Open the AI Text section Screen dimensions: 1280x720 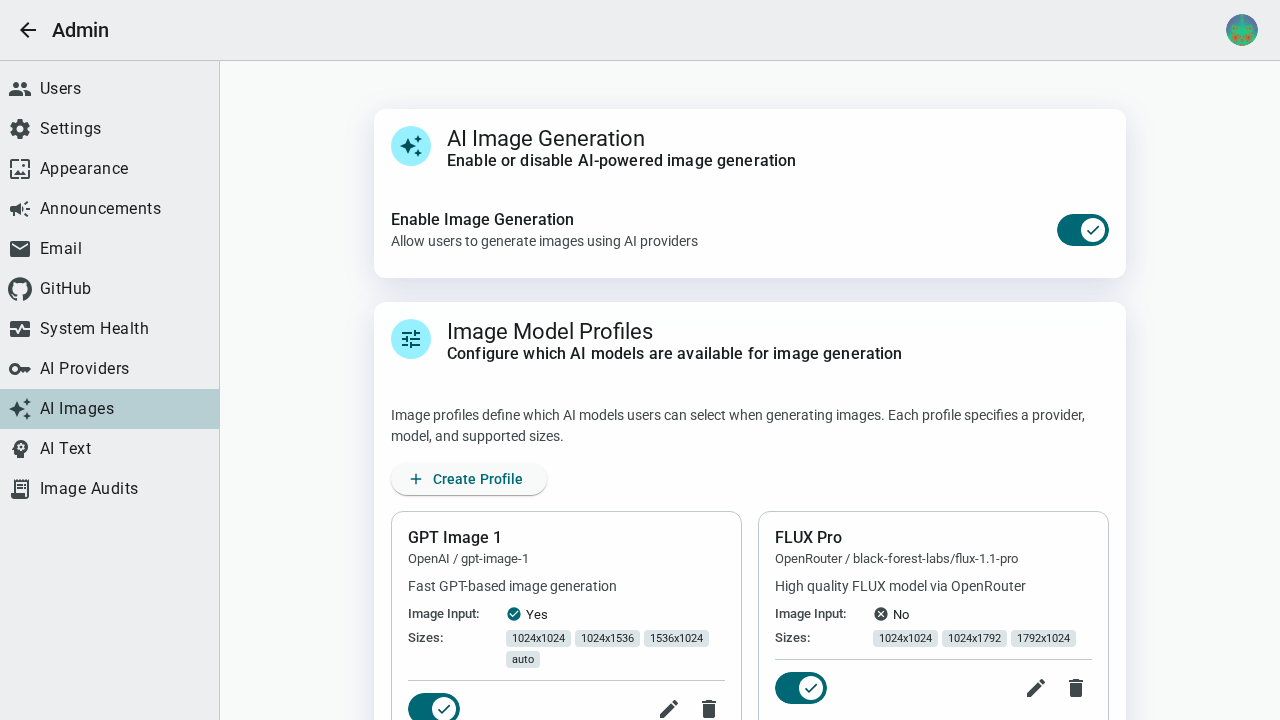click(x=109, y=449)
